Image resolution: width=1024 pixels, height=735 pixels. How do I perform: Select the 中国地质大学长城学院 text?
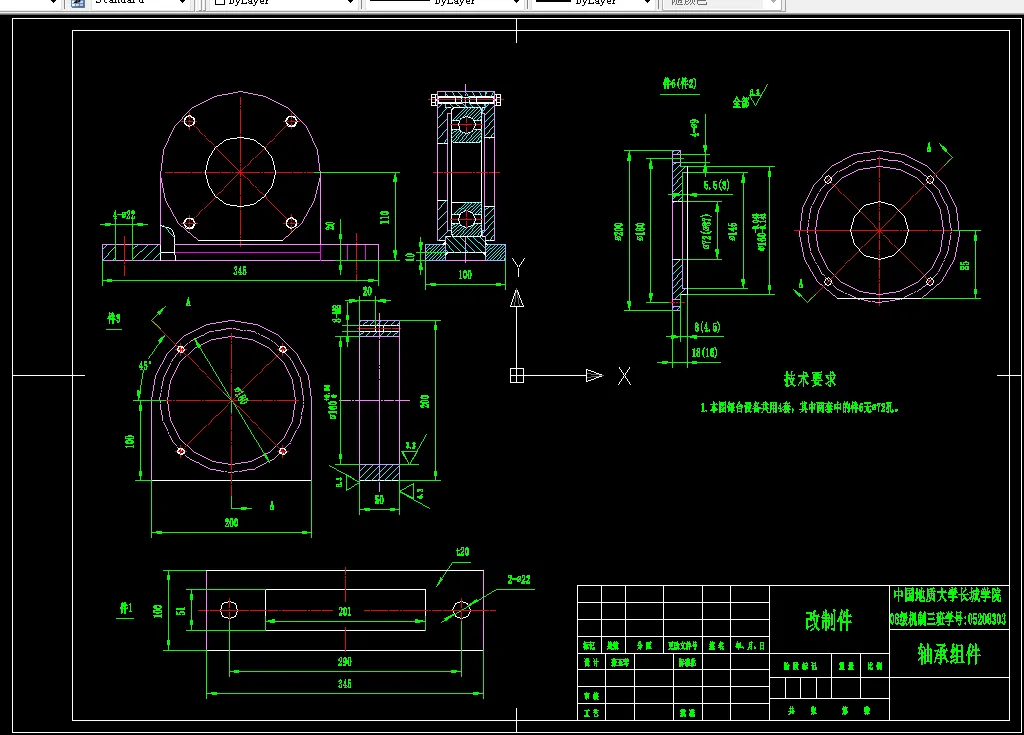click(x=947, y=595)
